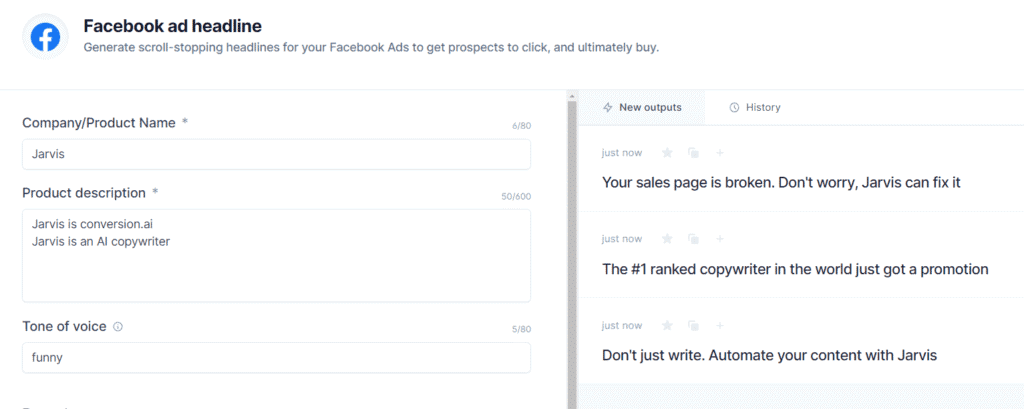This screenshot has width=1024, height=409.
Task: Click the 'Product description' label
Action: tap(84, 193)
